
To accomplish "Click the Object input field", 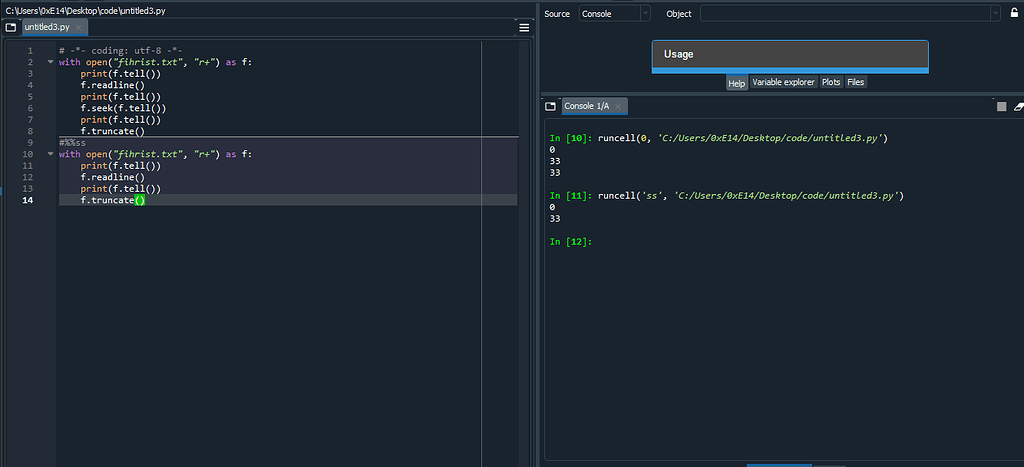I will coord(844,13).
